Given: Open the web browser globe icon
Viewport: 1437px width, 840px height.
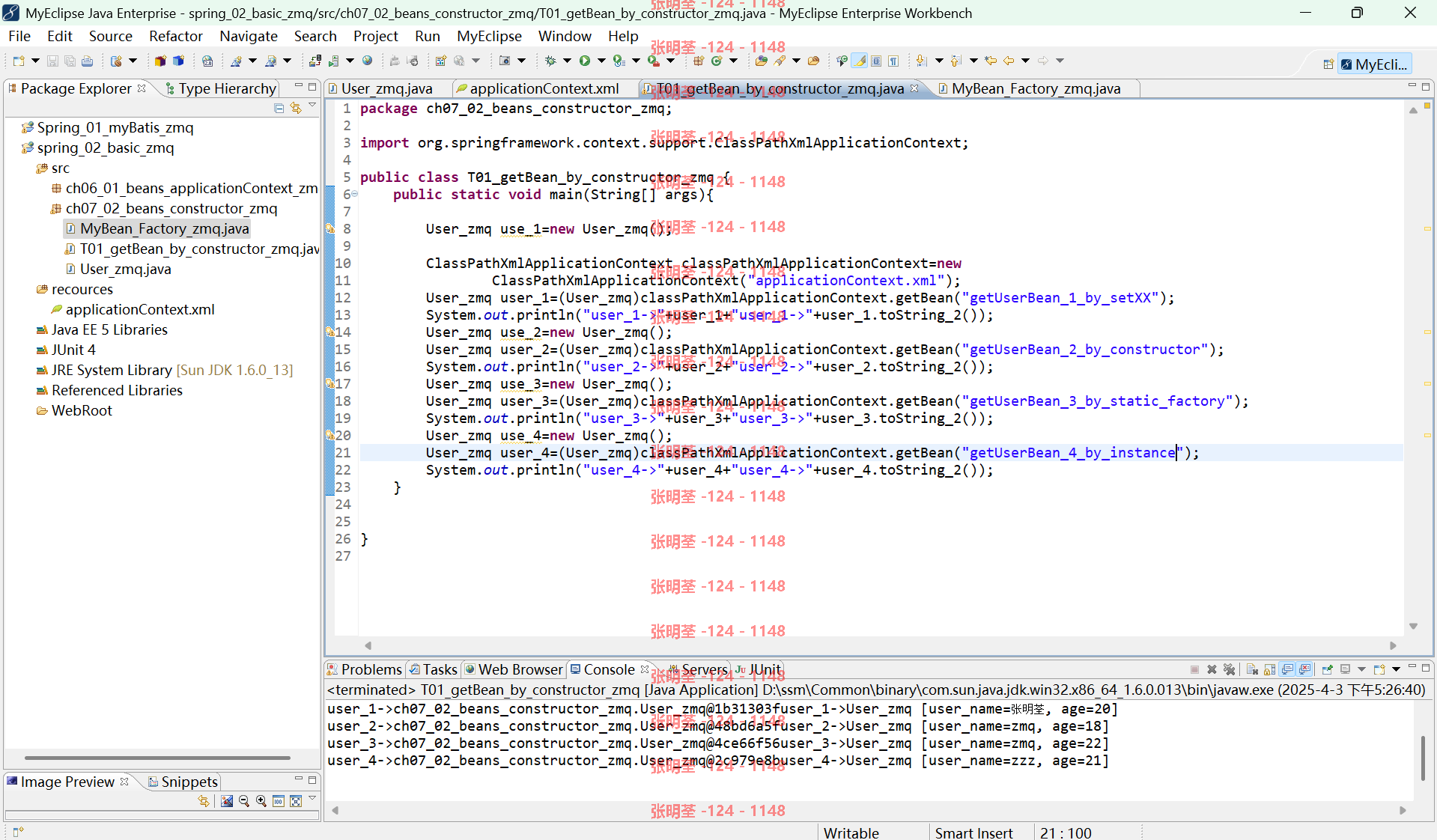Looking at the screenshot, I should tap(367, 61).
